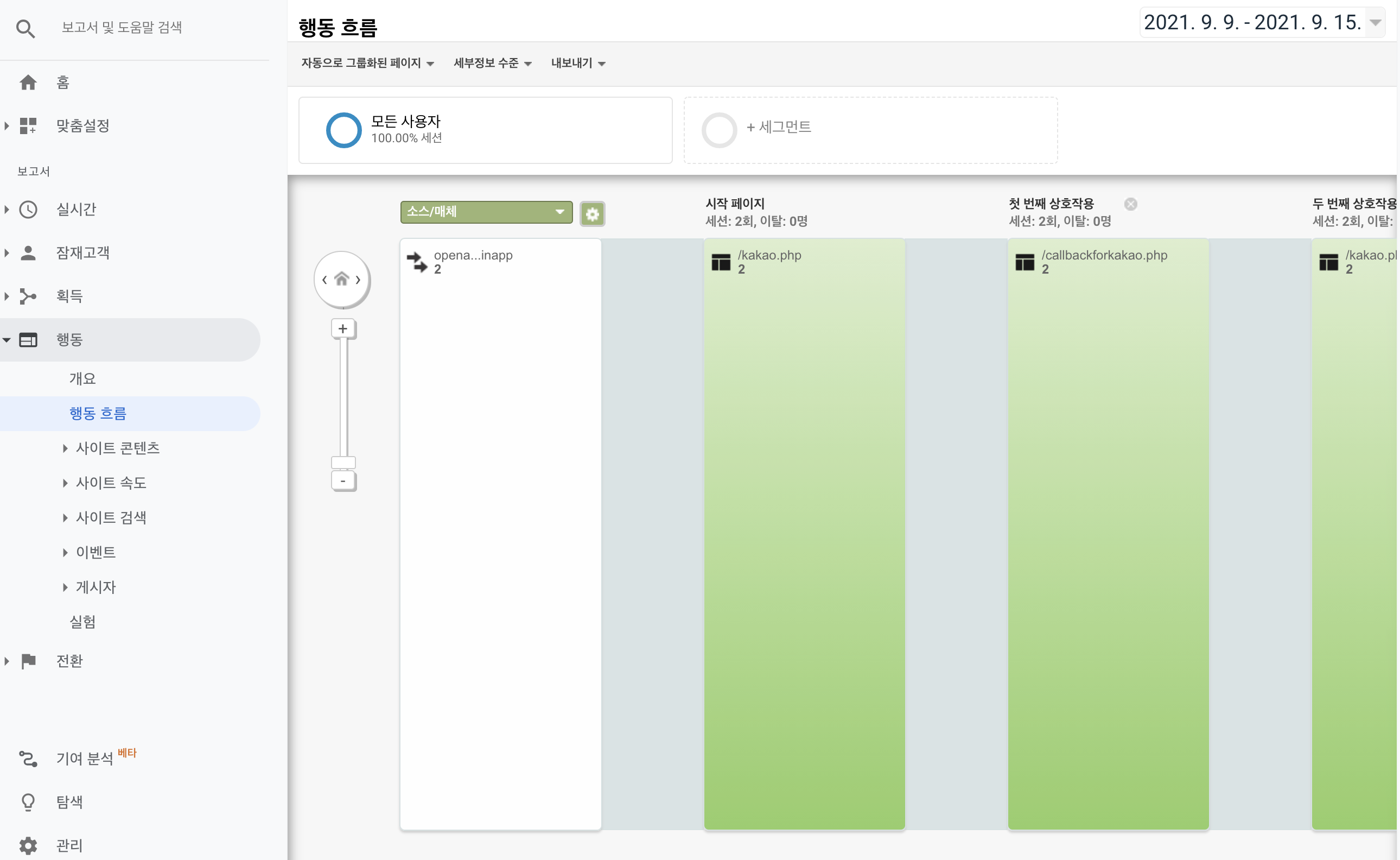
Task: Open the 소스/매체 dimension dropdown
Action: pos(486,212)
